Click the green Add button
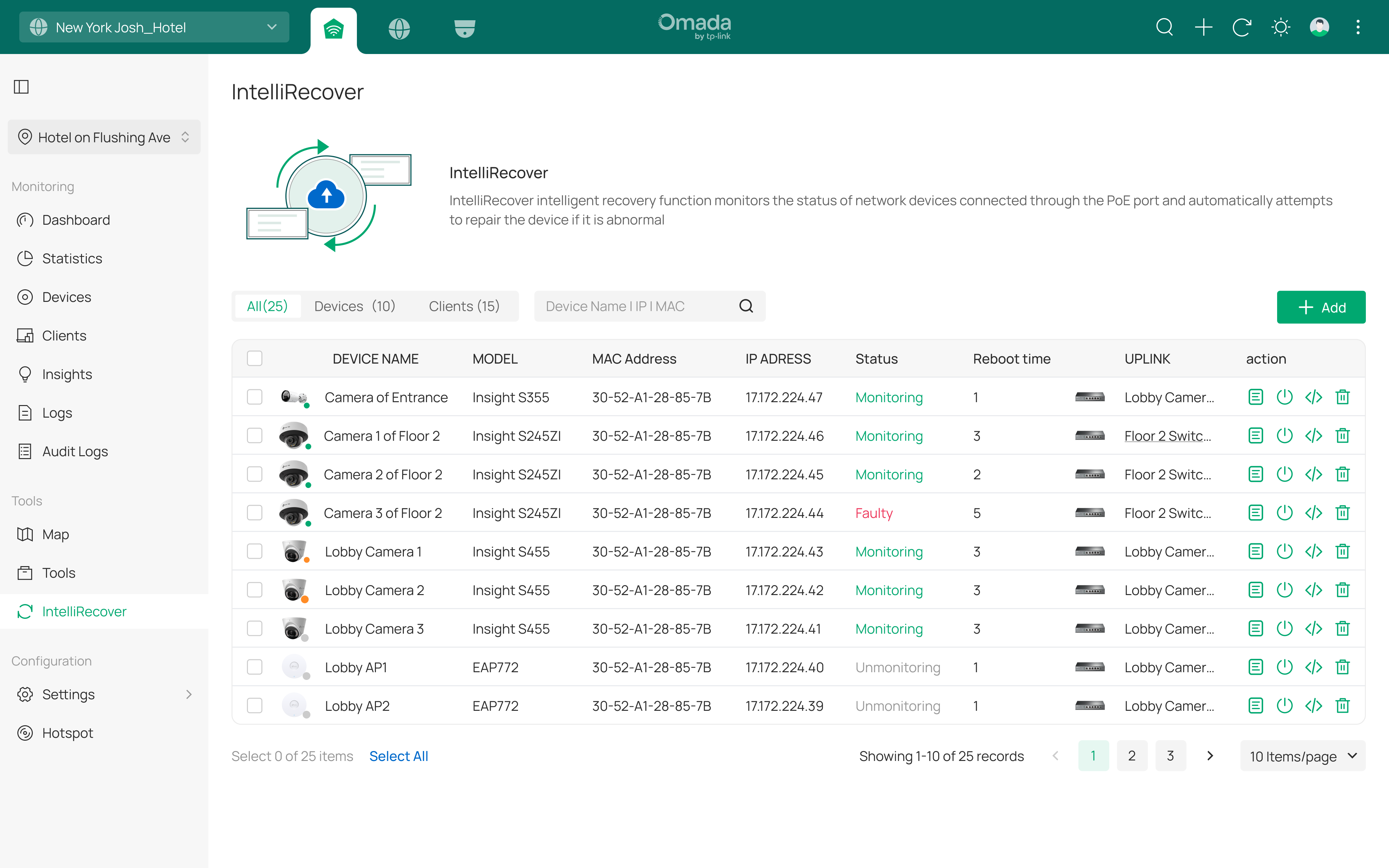Screen dimensions: 1389x868 1321,307
